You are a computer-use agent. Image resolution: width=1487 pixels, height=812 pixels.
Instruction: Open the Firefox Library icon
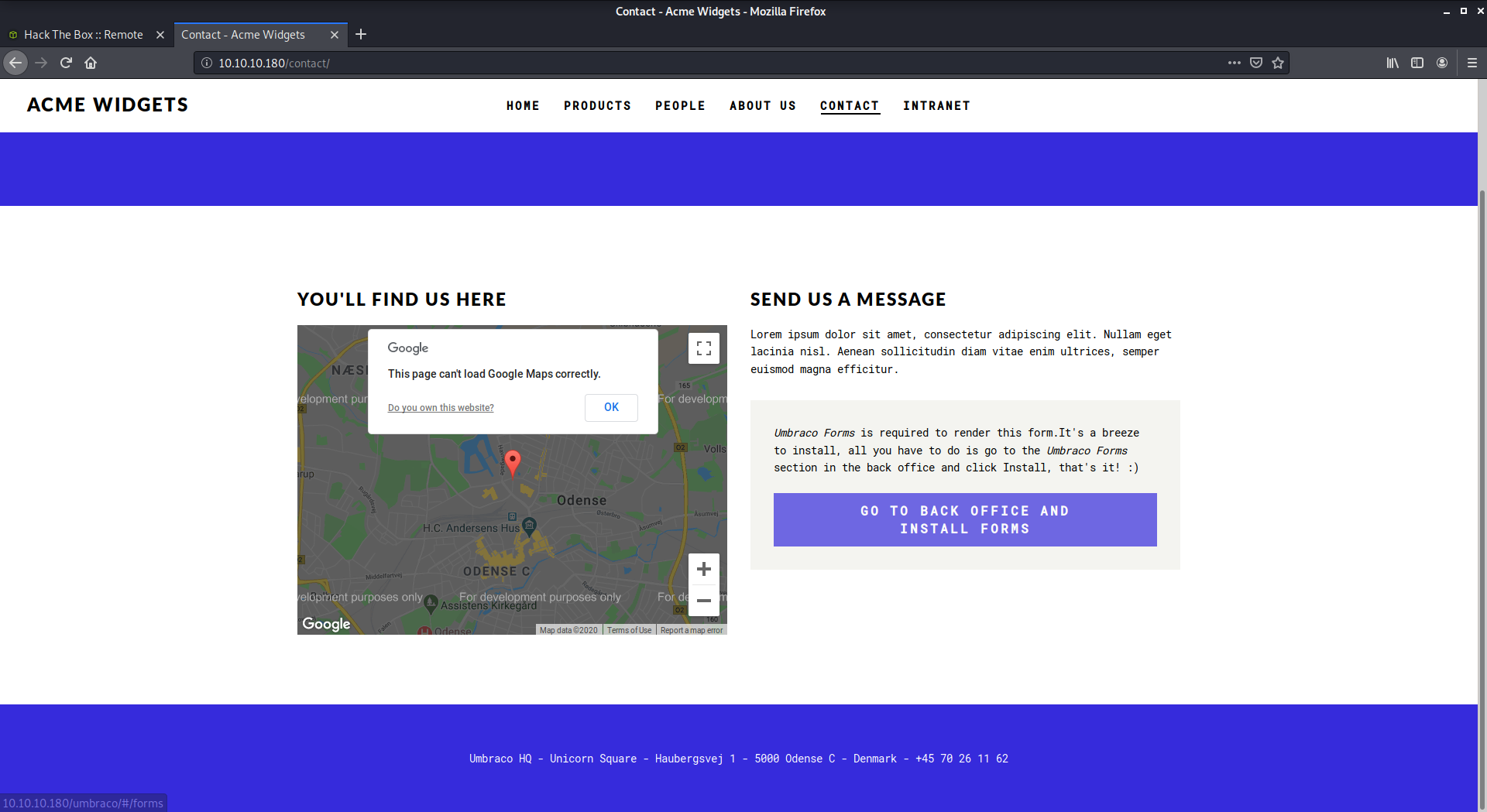(1392, 63)
